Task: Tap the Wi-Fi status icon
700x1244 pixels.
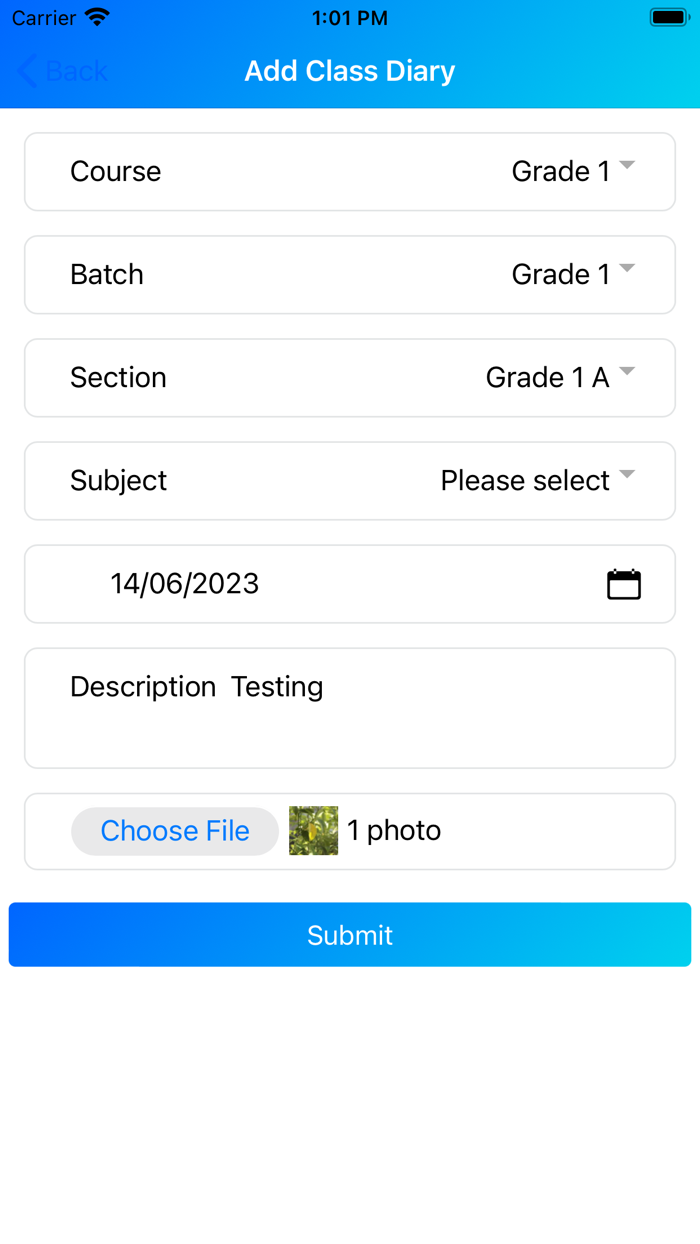Action: coord(97,18)
